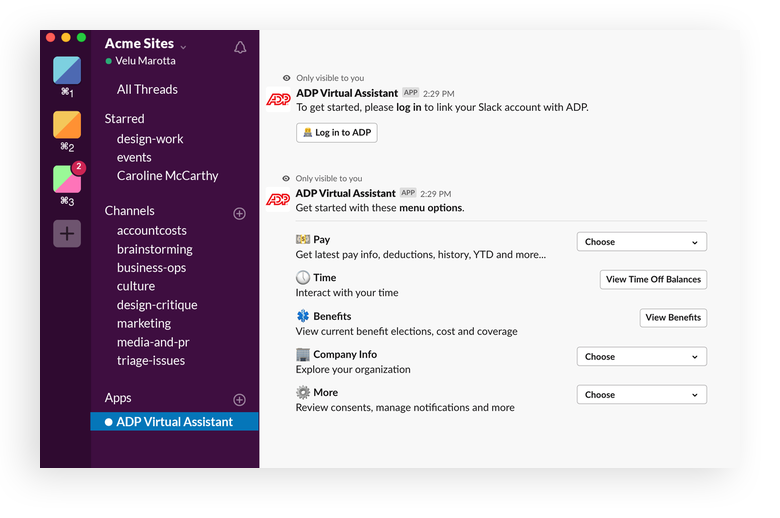Open Caroline McCarthy direct message
This screenshot has width=780, height=518.
[167, 176]
